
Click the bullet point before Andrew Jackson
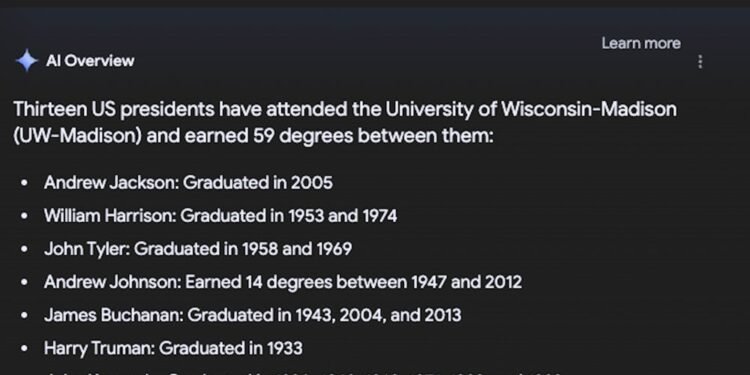pos(24,183)
